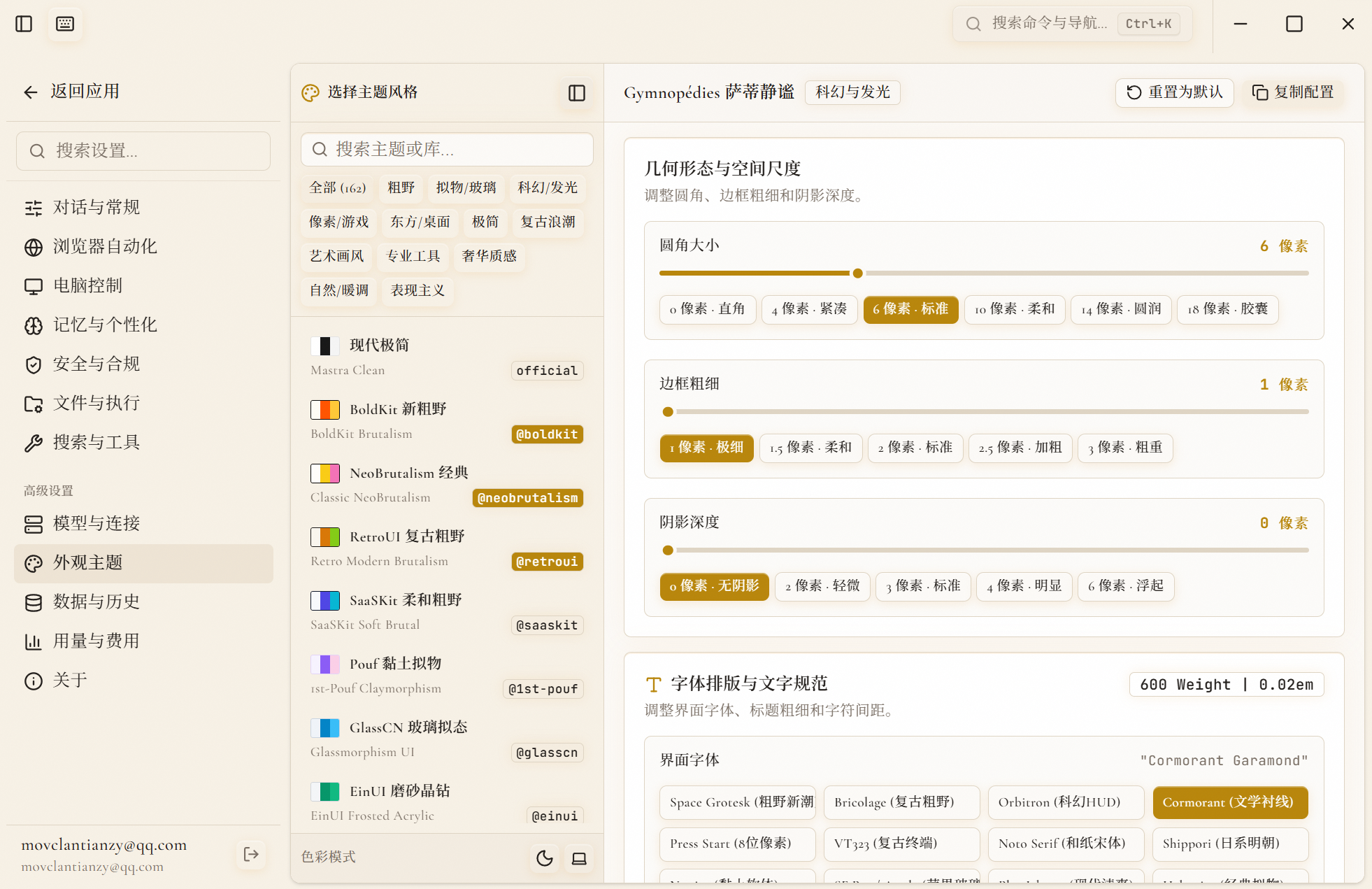This screenshot has width=1372, height=889.
Task: Choose 4 像素 · 明显 shadow depth
Action: (1024, 586)
